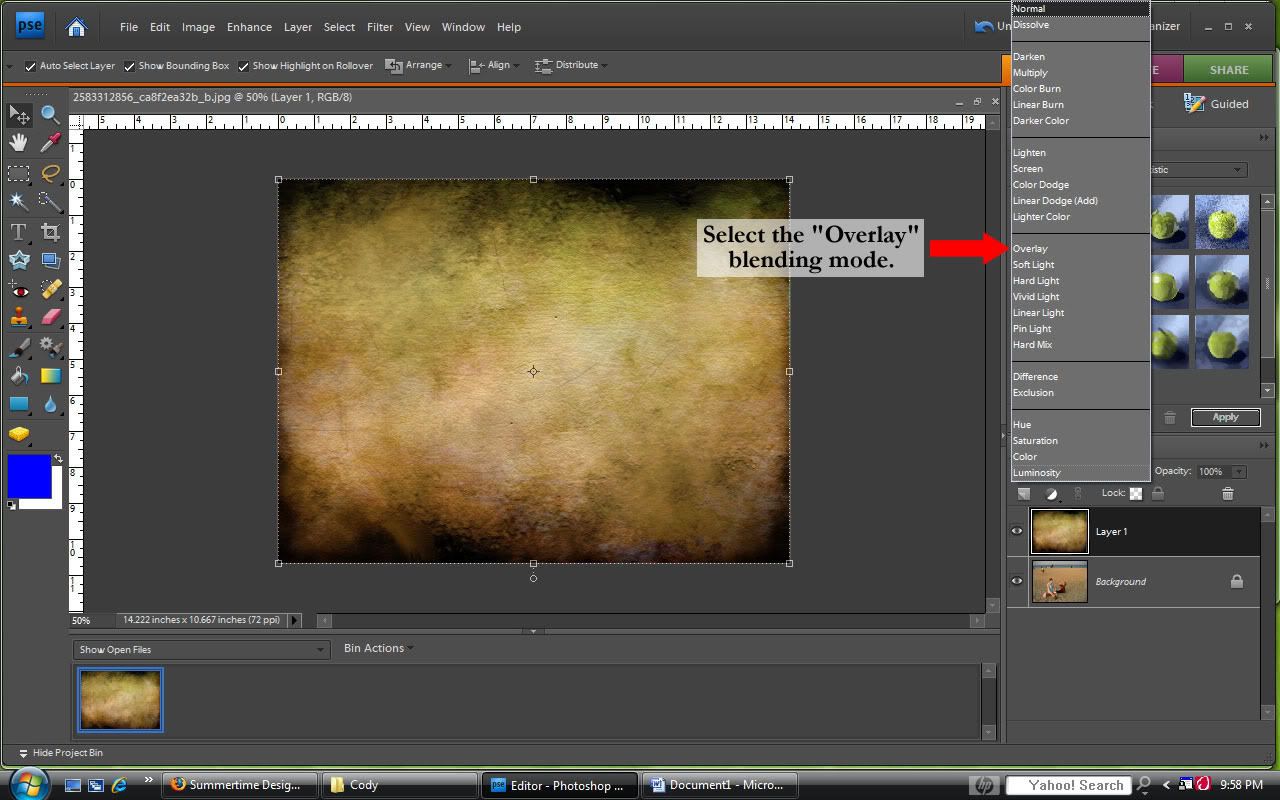Select the Move tool
Screen dimensions: 1280x800
19,115
